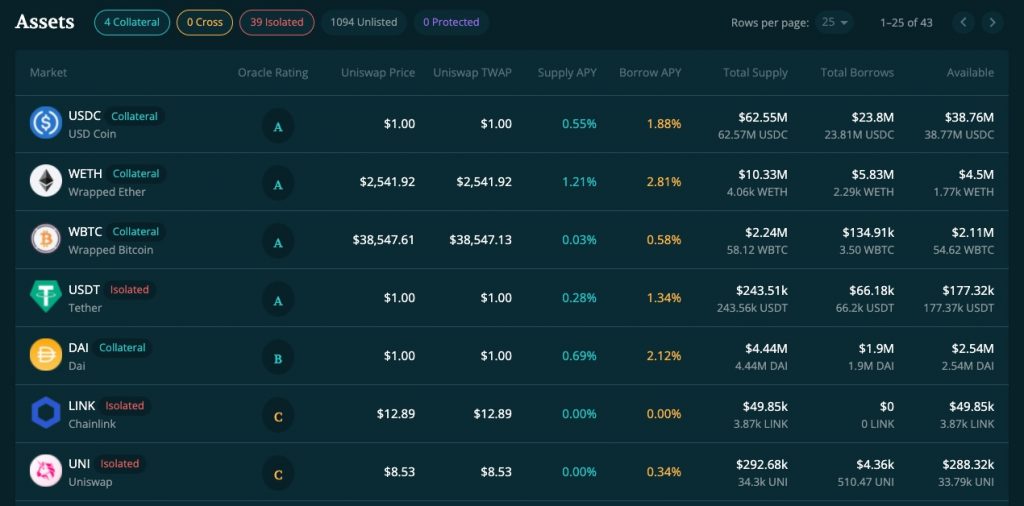Sort by Total Borrows column
Image resolution: width=1024 pixels, height=506 pixels.
857,72
